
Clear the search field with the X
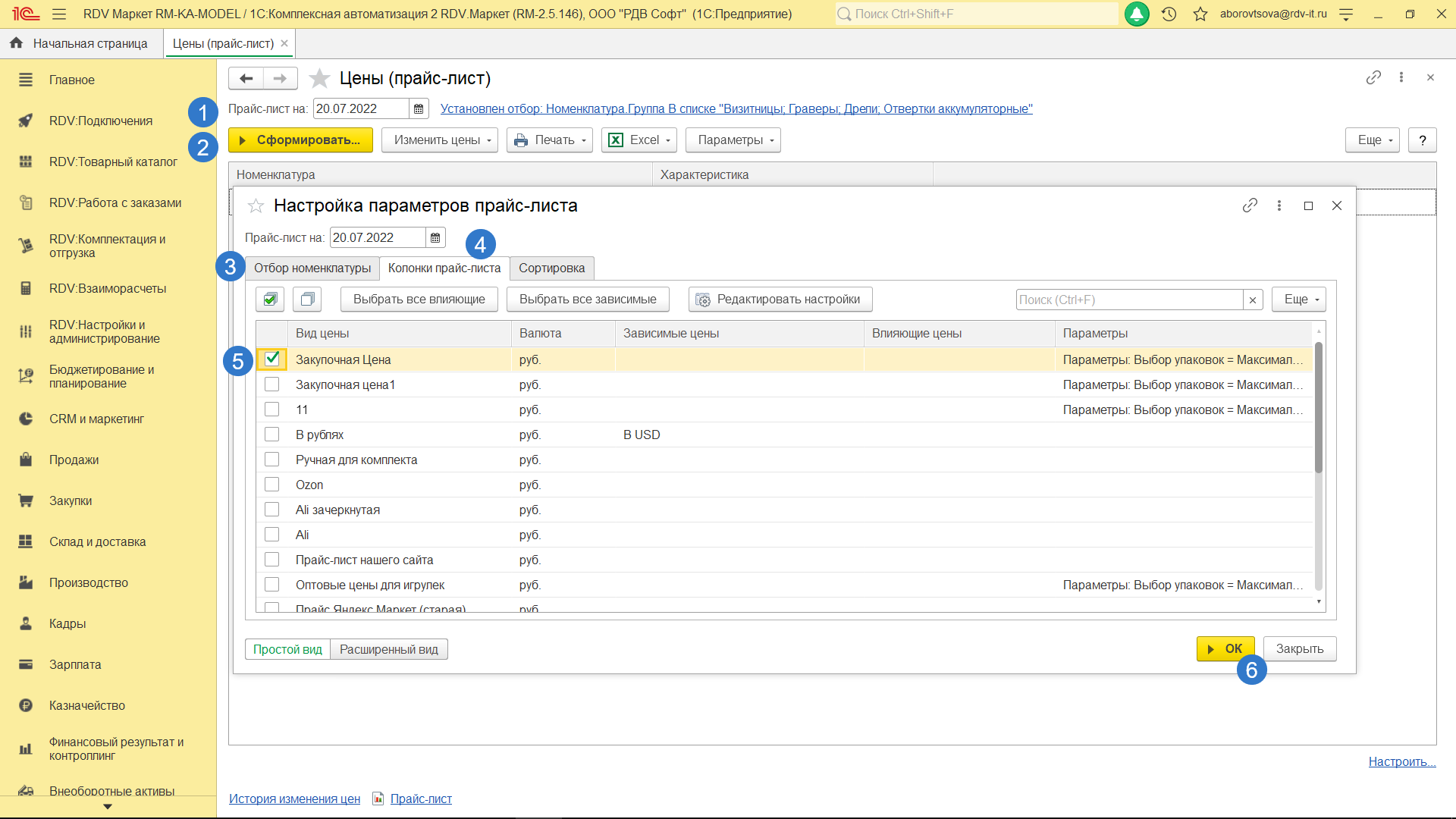1253,300
